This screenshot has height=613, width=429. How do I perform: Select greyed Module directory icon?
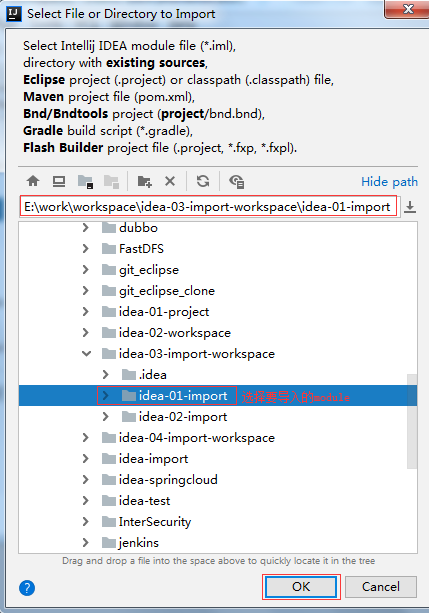tap(111, 181)
